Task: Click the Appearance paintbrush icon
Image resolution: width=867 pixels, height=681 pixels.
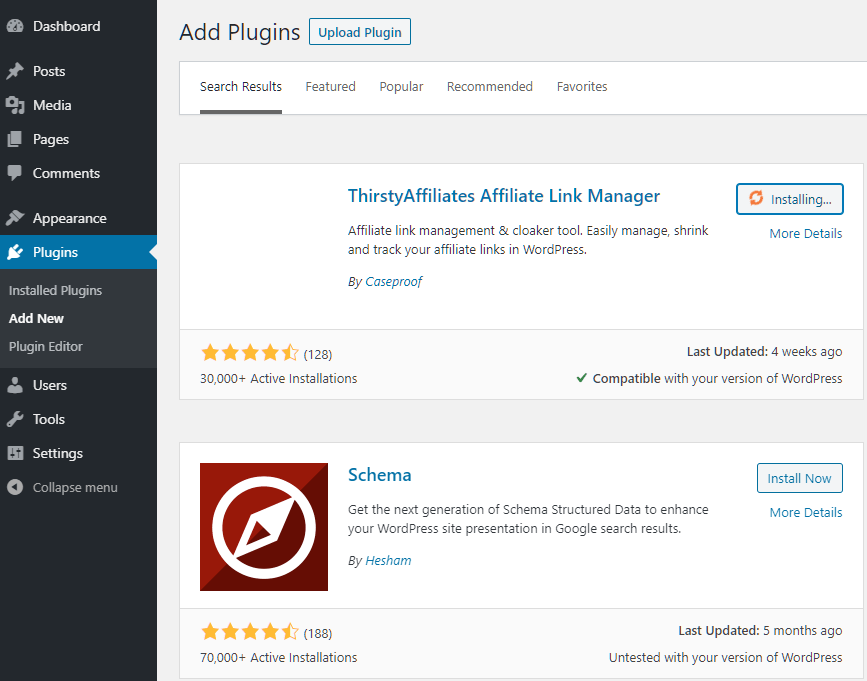Action: pos(15,218)
